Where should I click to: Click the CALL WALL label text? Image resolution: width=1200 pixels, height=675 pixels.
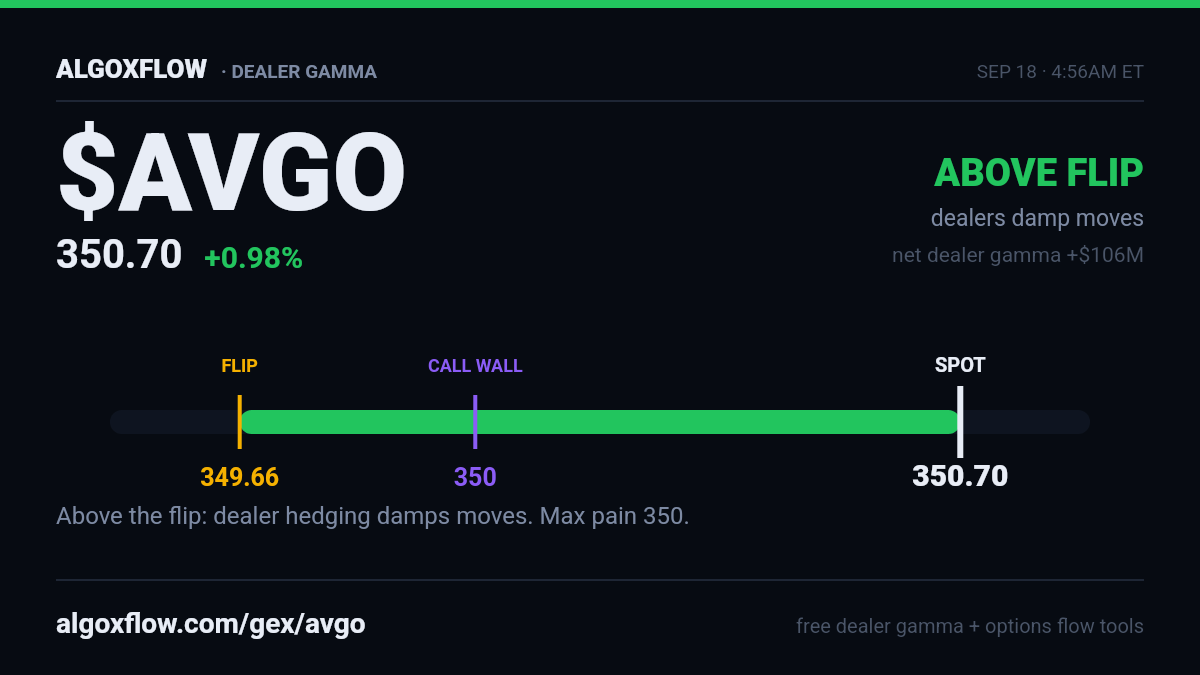point(475,366)
